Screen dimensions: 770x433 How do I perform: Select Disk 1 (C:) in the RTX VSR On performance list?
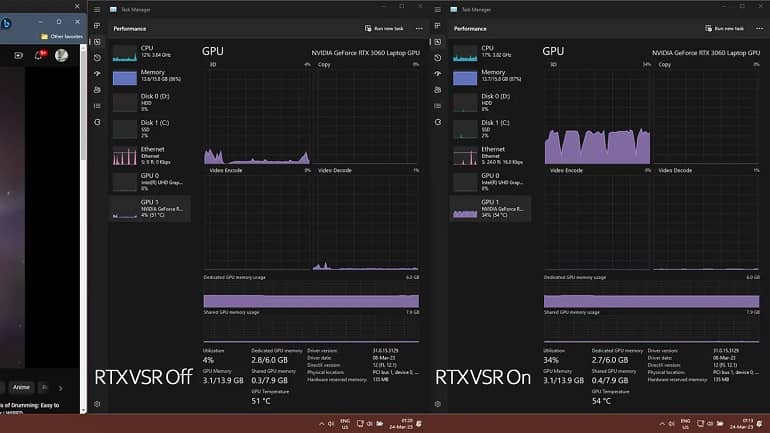tap(490, 129)
